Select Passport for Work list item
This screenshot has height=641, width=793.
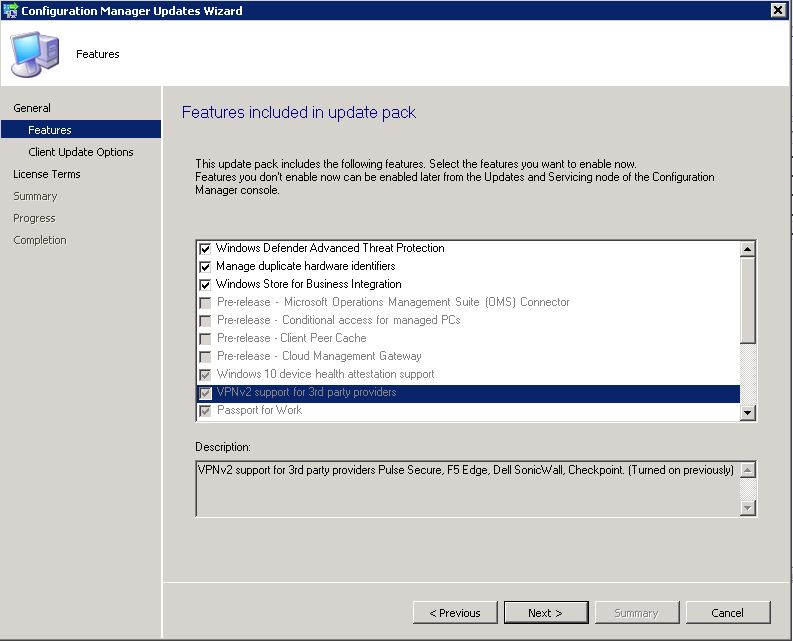point(259,410)
